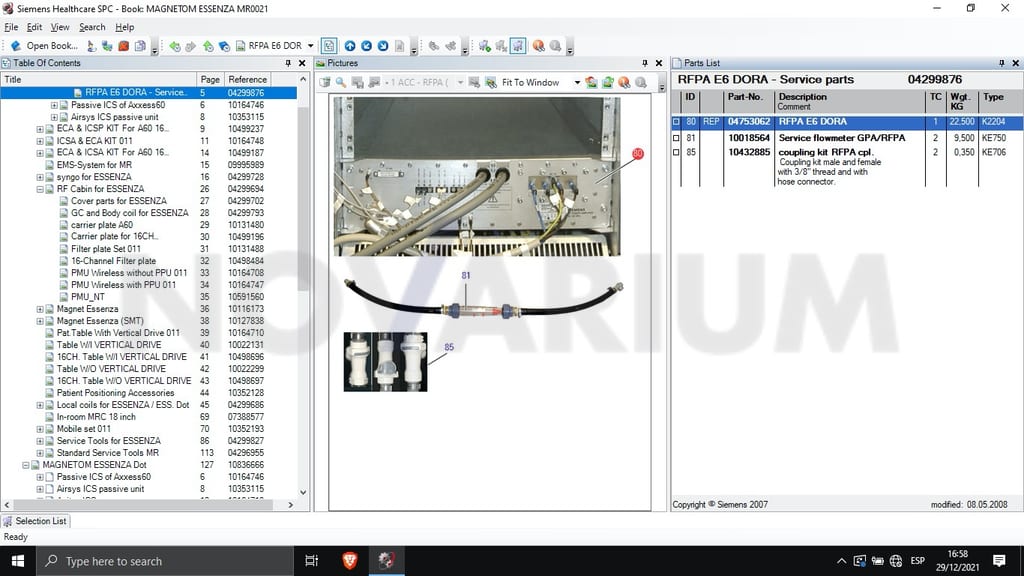1024x576 pixels.
Task: Click the green back navigation arrow
Action: pos(174,46)
